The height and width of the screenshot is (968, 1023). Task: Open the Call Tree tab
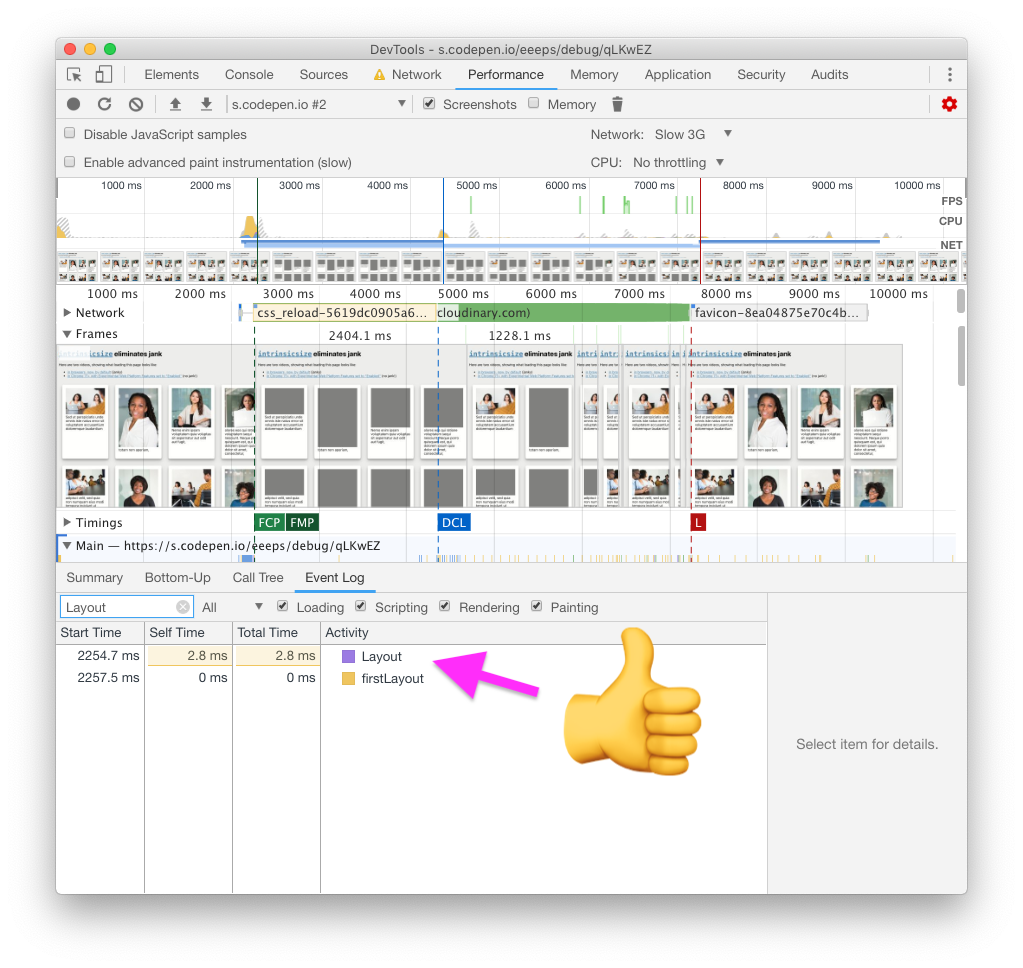[x=258, y=578]
